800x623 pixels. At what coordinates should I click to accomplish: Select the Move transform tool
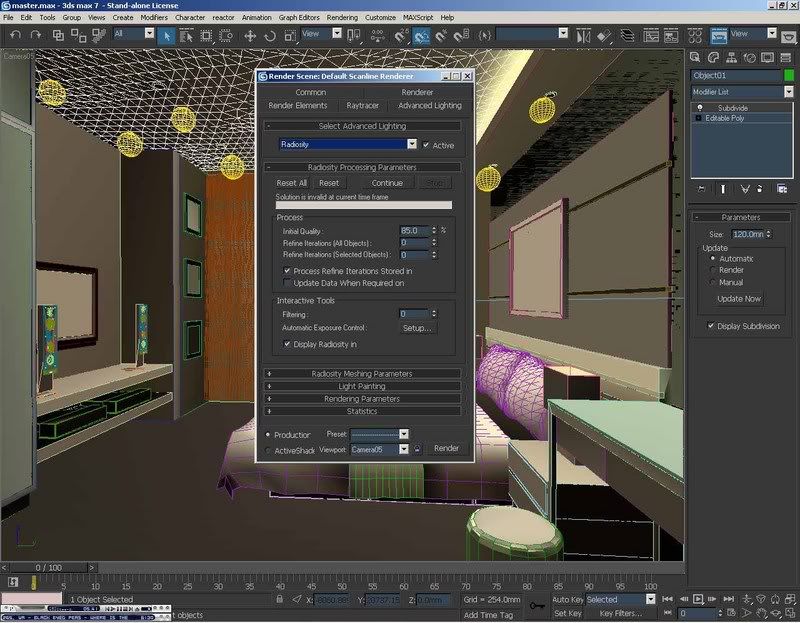pyautogui.click(x=250, y=35)
